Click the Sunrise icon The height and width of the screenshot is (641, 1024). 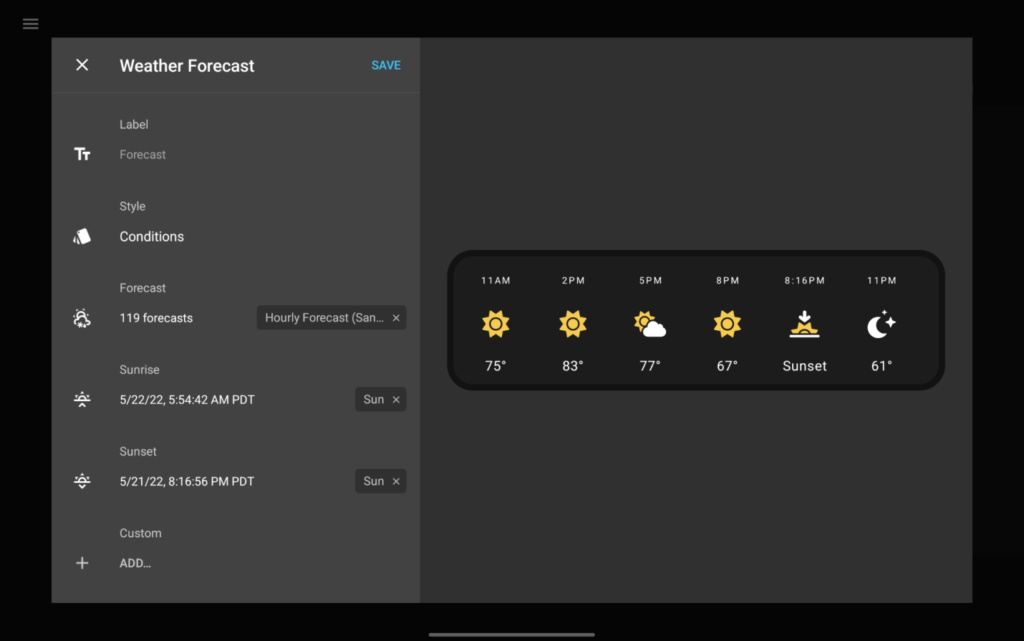click(82, 400)
